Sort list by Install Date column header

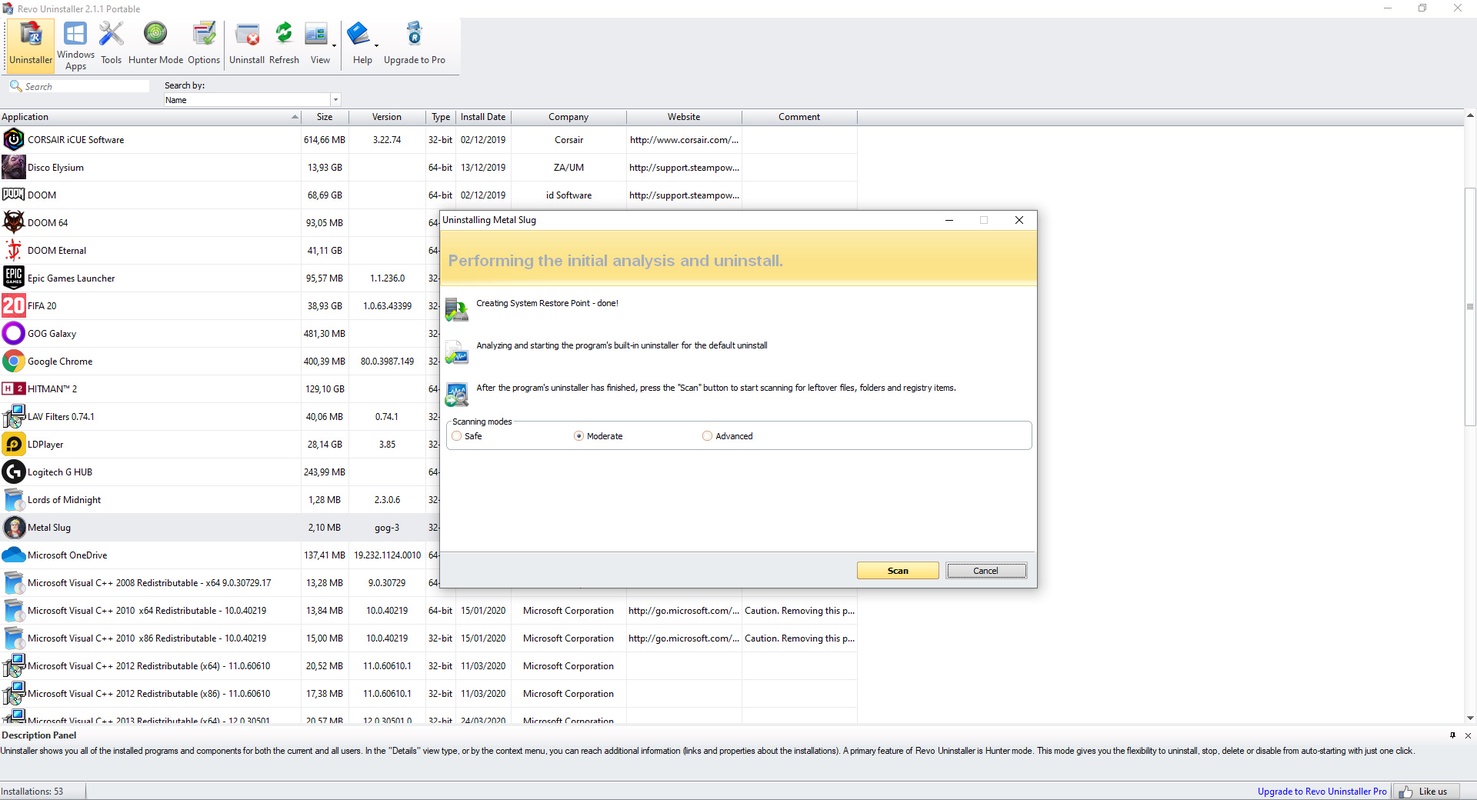[483, 117]
